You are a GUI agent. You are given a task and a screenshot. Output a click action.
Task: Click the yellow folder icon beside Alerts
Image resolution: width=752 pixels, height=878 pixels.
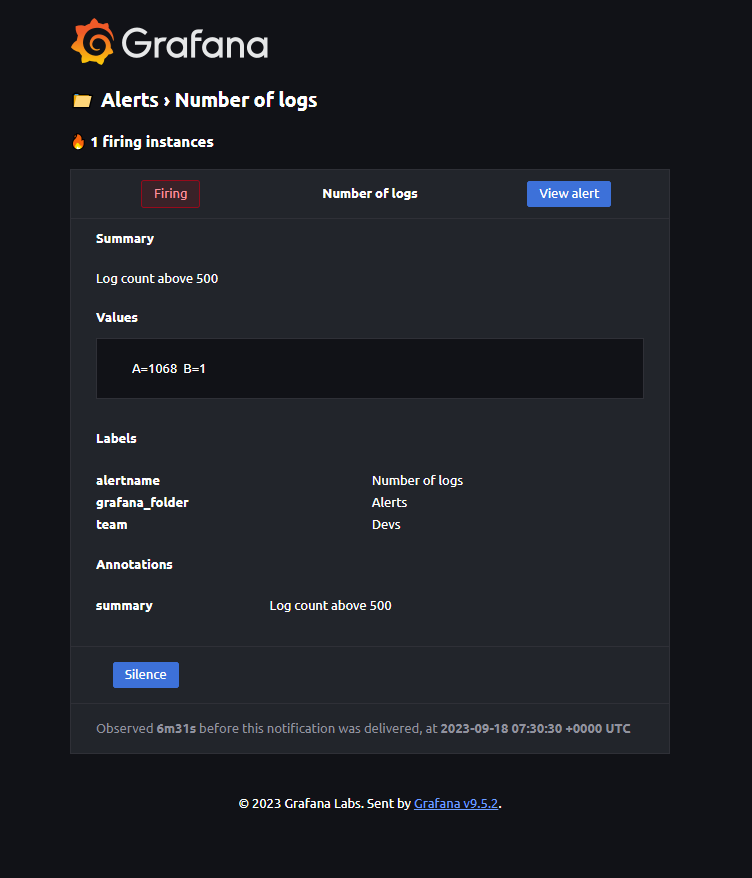[82, 101]
